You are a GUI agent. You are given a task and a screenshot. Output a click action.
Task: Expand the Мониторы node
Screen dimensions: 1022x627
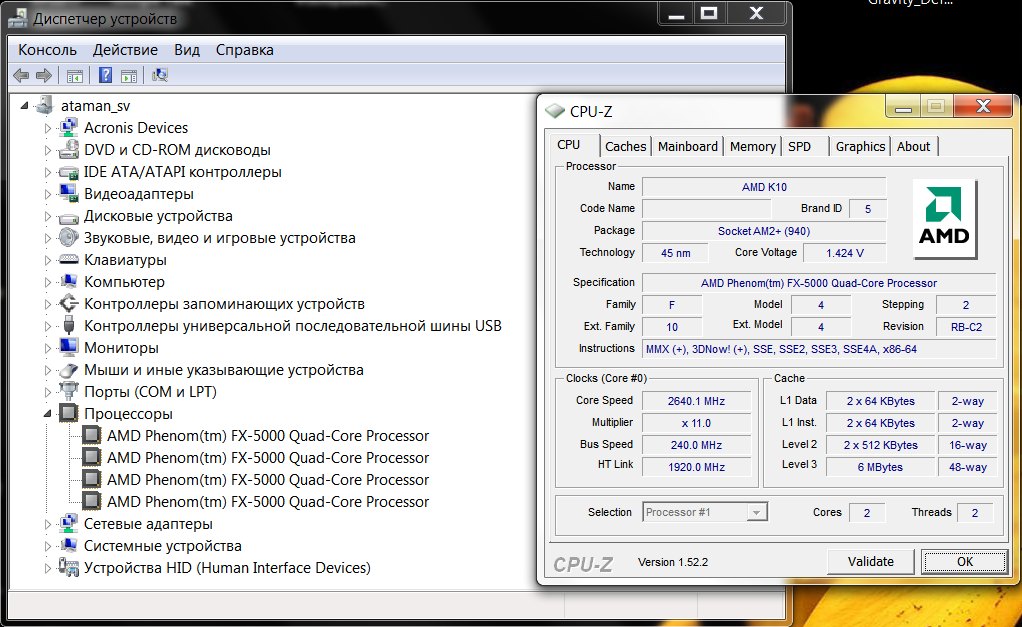tap(48, 348)
